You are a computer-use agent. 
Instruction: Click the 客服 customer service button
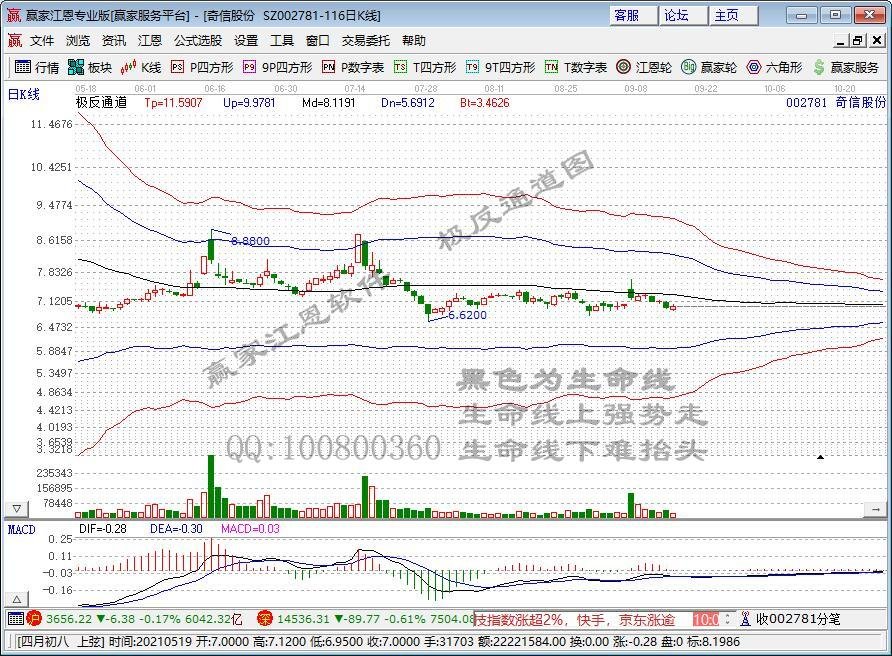(x=633, y=15)
